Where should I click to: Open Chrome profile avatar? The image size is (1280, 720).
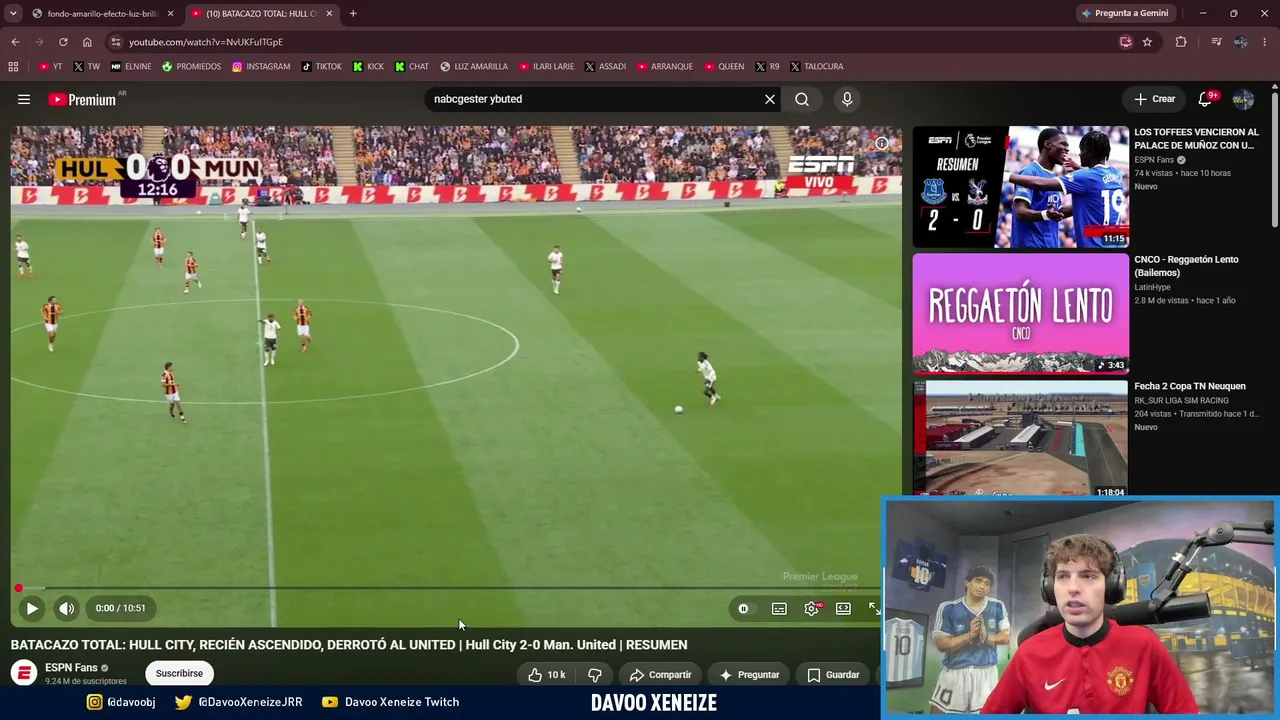click(1241, 42)
